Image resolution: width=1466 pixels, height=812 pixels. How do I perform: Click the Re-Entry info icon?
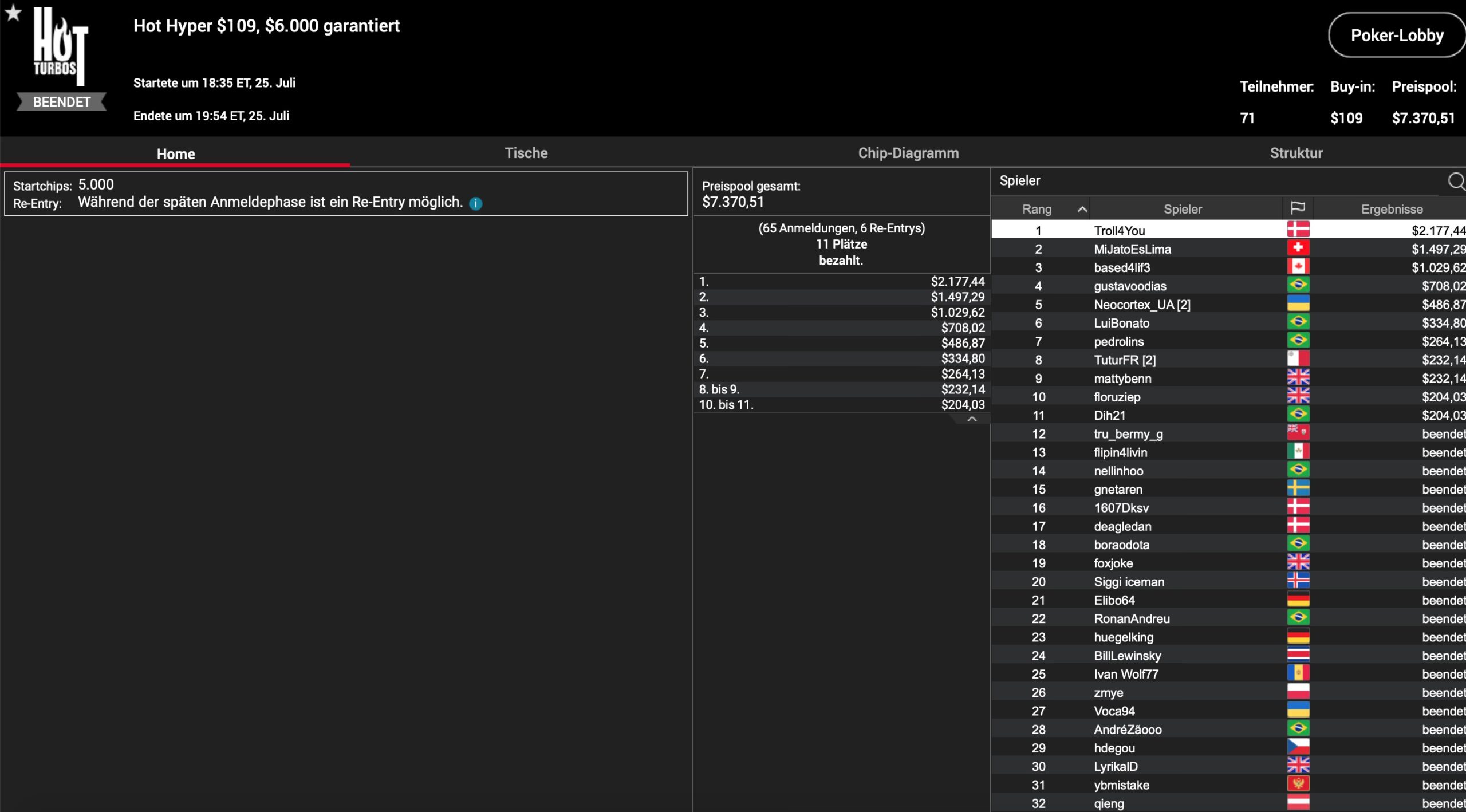pos(475,203)
